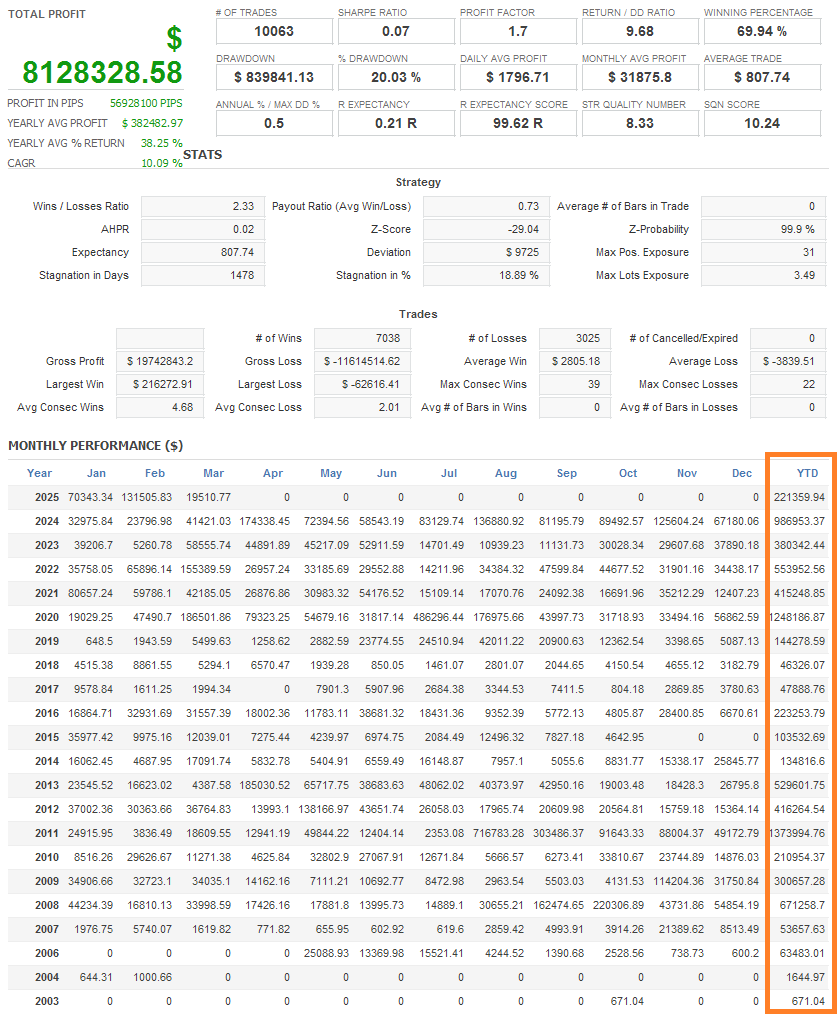Image resolution: width=838 pixels, height=1018 pixels.
Task: Click the Jun column header
Action: [x=387, y=473]
